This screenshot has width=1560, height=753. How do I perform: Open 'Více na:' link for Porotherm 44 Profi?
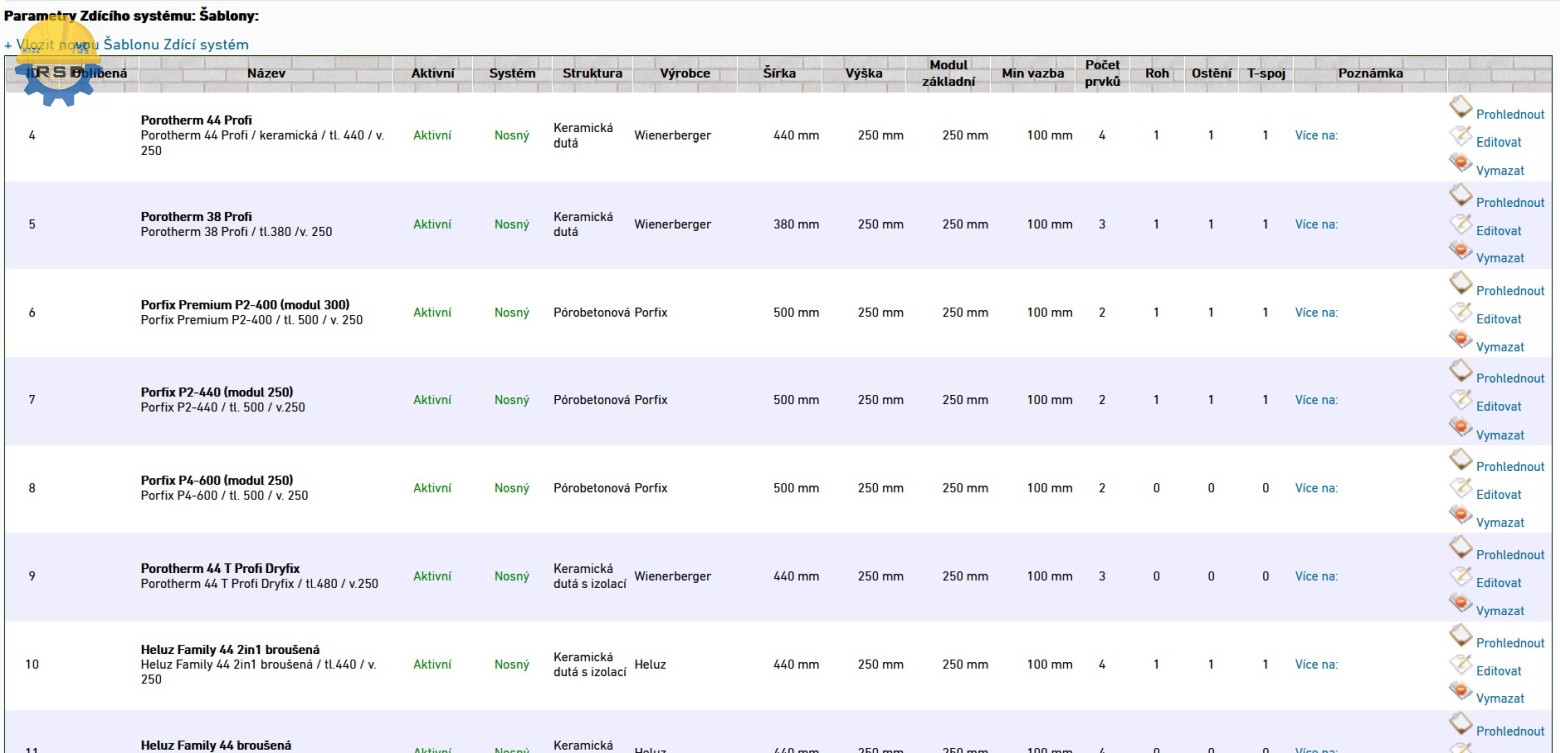(1316, 136)
